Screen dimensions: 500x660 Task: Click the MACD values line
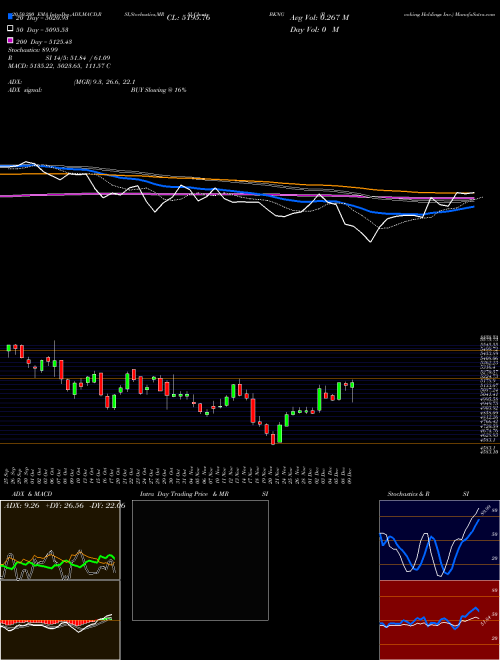pos(59,66)
